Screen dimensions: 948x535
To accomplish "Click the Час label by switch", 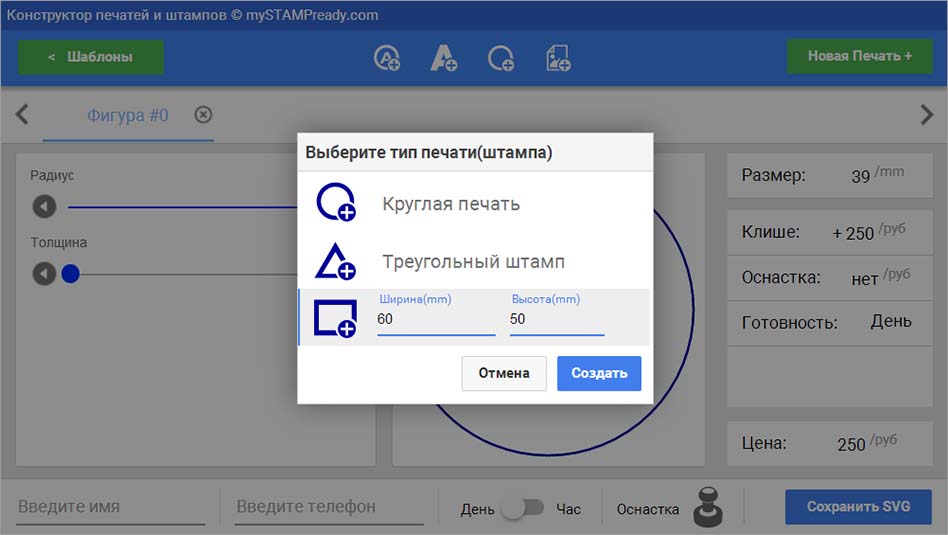I will pyautogui.click(x=568, y=509).
